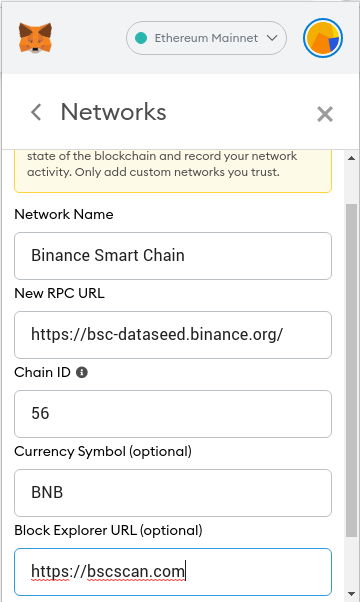
Task: Click the Block Explorer URL input field
Action: pos(173,572)
